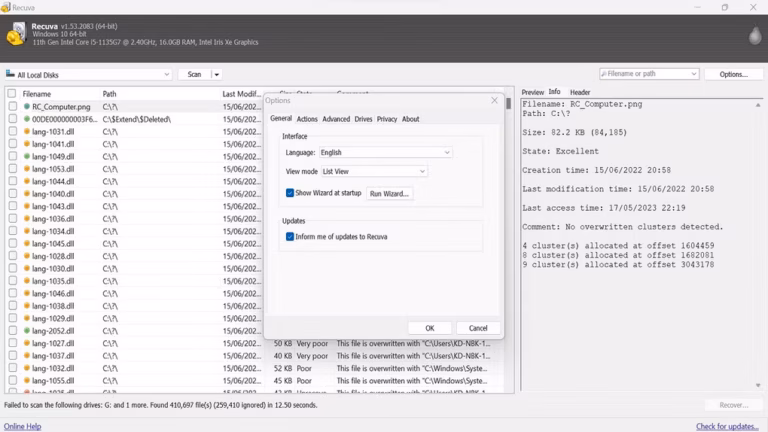Image resolution: width=768 pixels, height=432 pixels.
Task: Select the Info tab in the side panel
Action: pos(554,92)
